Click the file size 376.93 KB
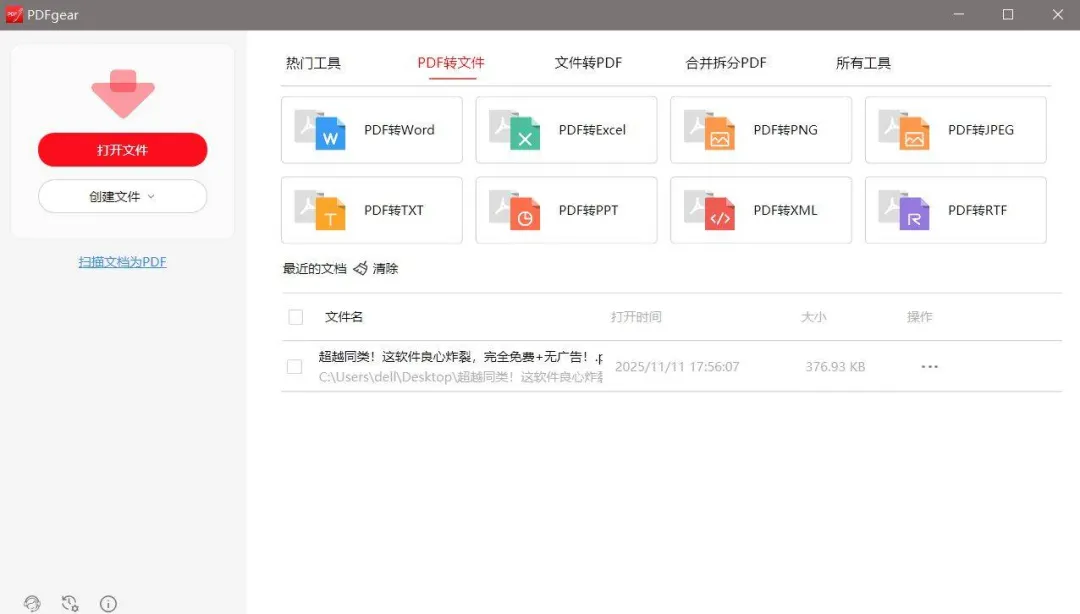This screenshot has width=1080, height=614. pos(835,367)
